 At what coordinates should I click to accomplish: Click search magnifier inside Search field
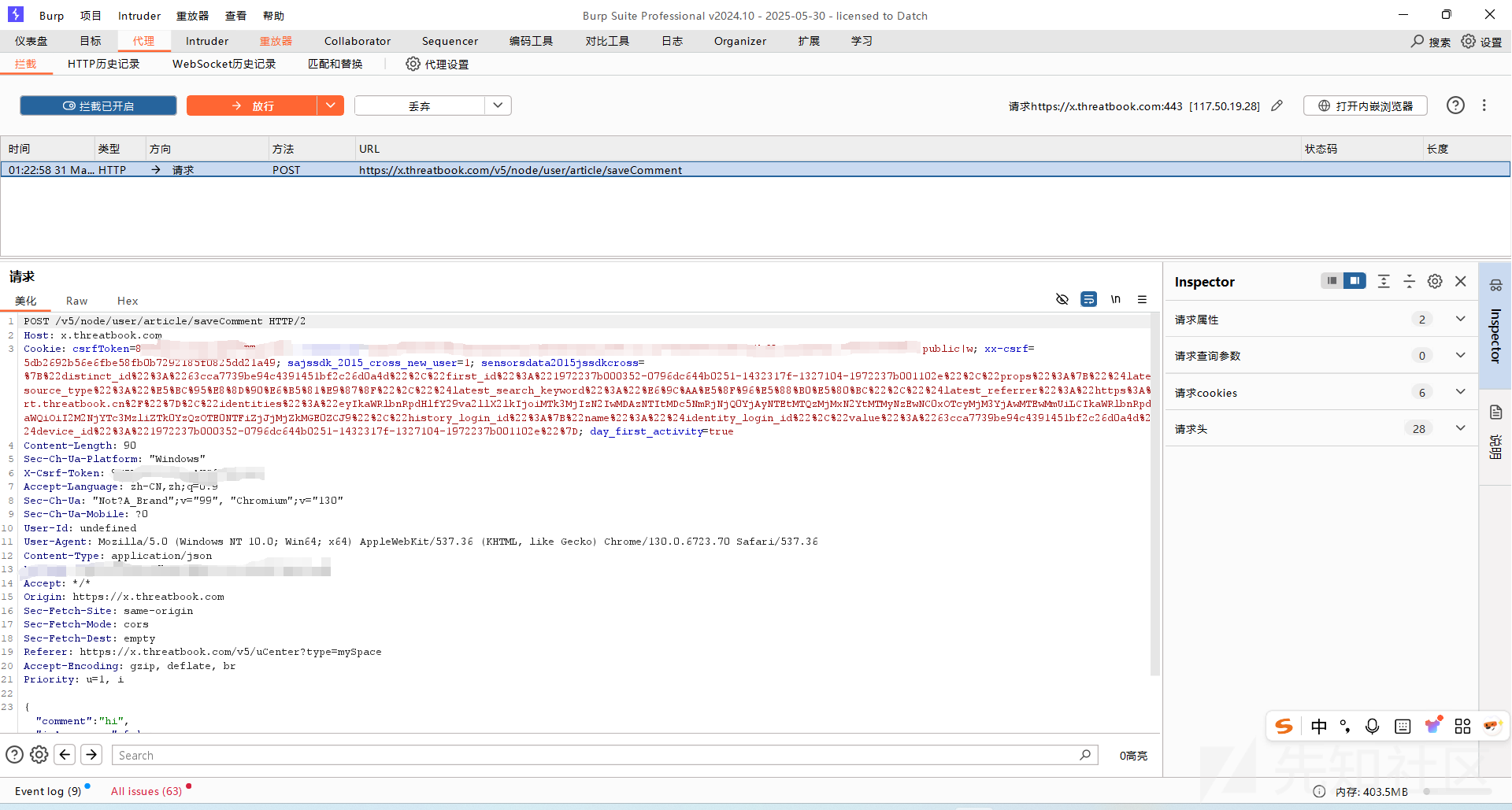(1085, 755)
